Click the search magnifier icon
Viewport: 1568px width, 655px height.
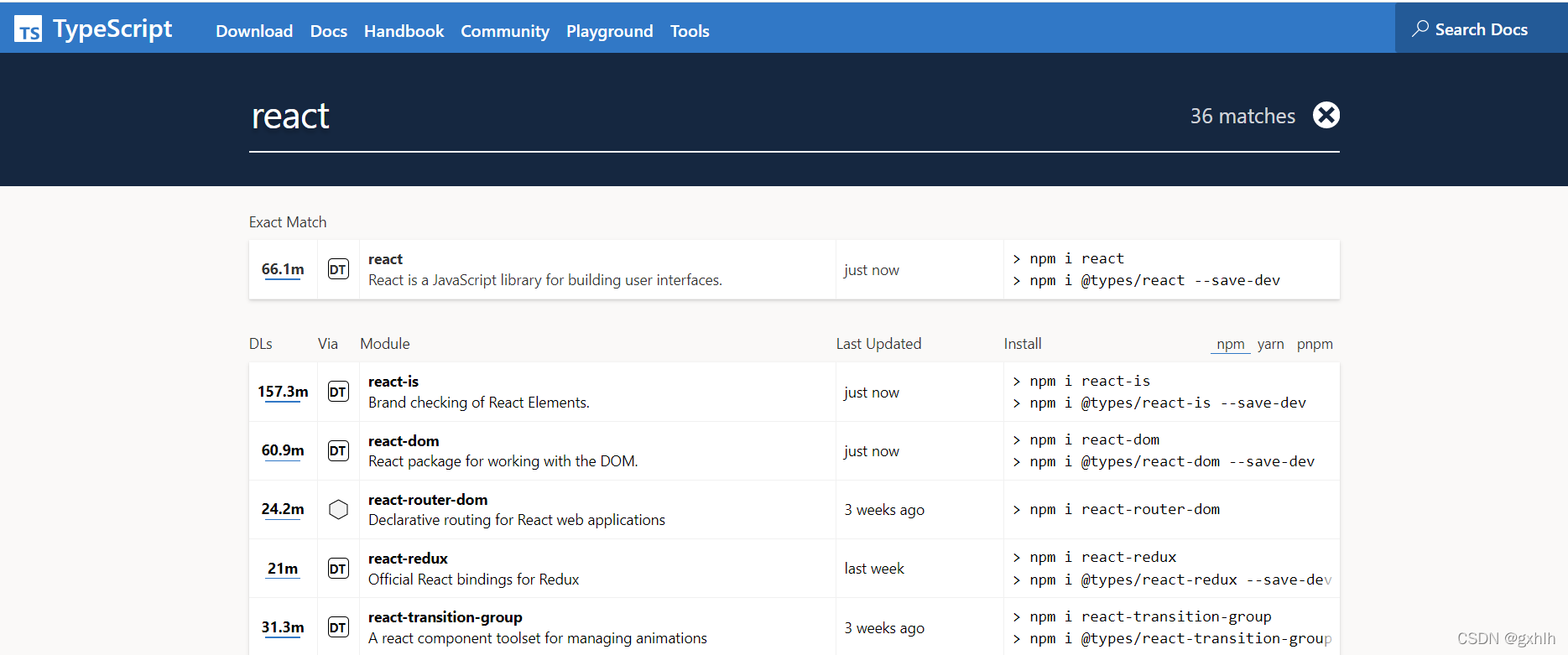click(1420, 29)
